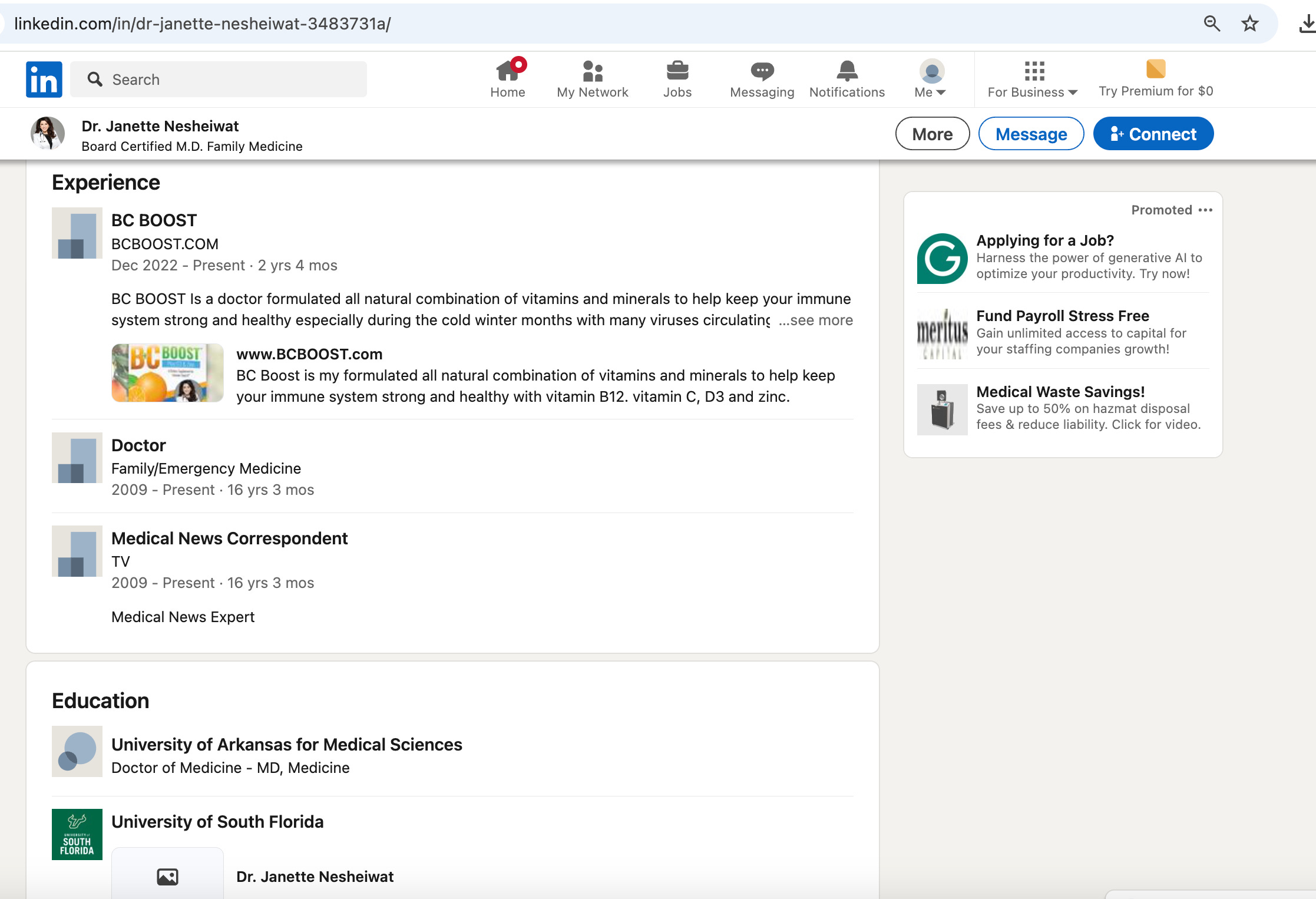Click Dr. Janette Nesheiwat media caption text

(315, 877)
